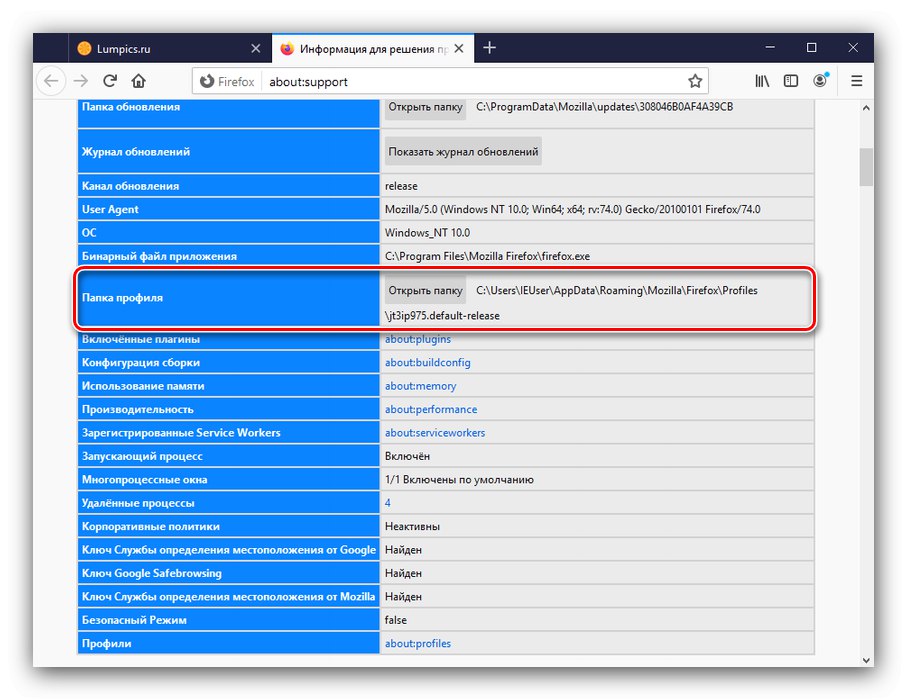Click the Безопасный Режим label

[x=134, y=620]
